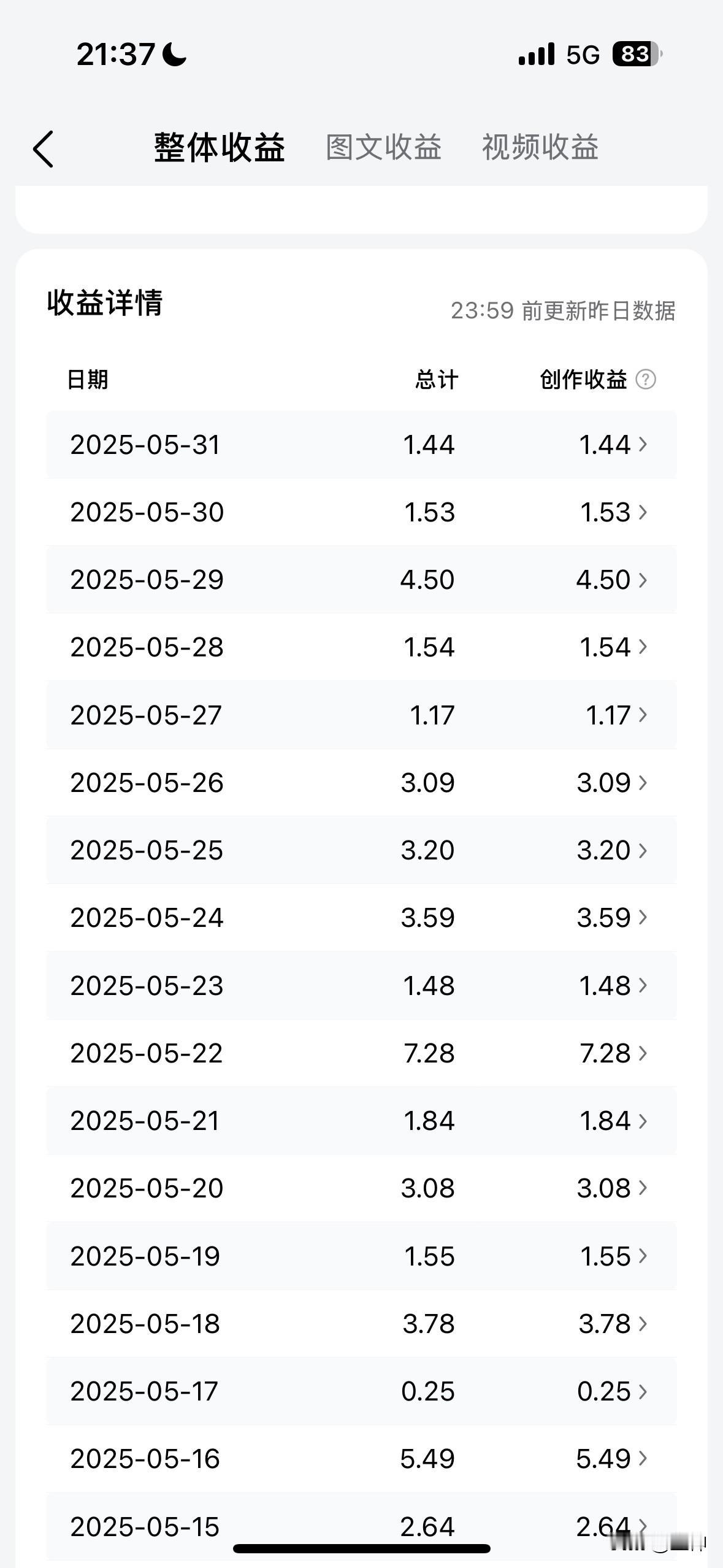The width and height of the screenshot is (723, 1568).
Task: Select the 整体收益 tab
Action: click(219, 147)
